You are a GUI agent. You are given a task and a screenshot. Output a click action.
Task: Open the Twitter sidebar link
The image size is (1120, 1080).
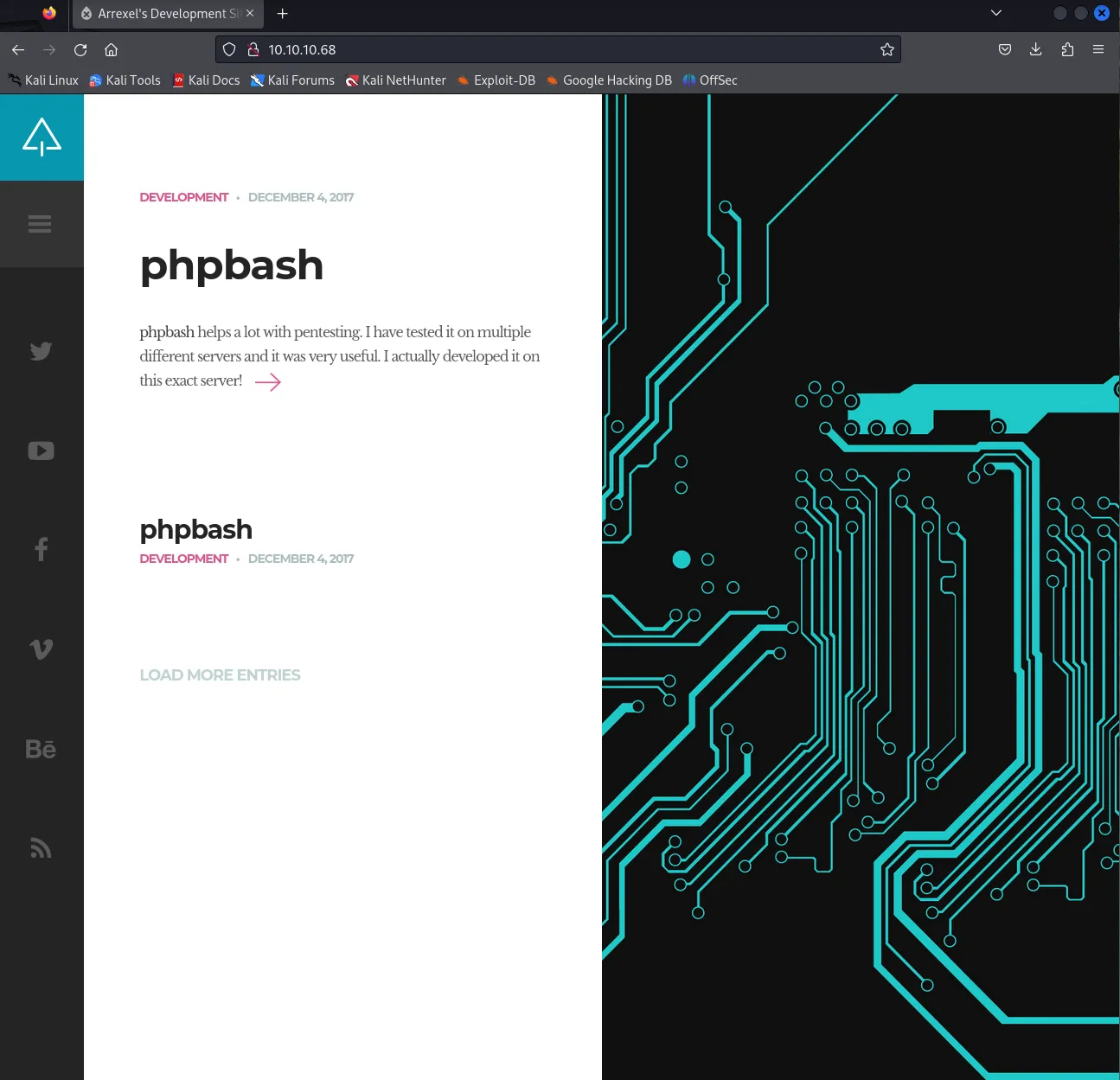click(x=41, y=351)
